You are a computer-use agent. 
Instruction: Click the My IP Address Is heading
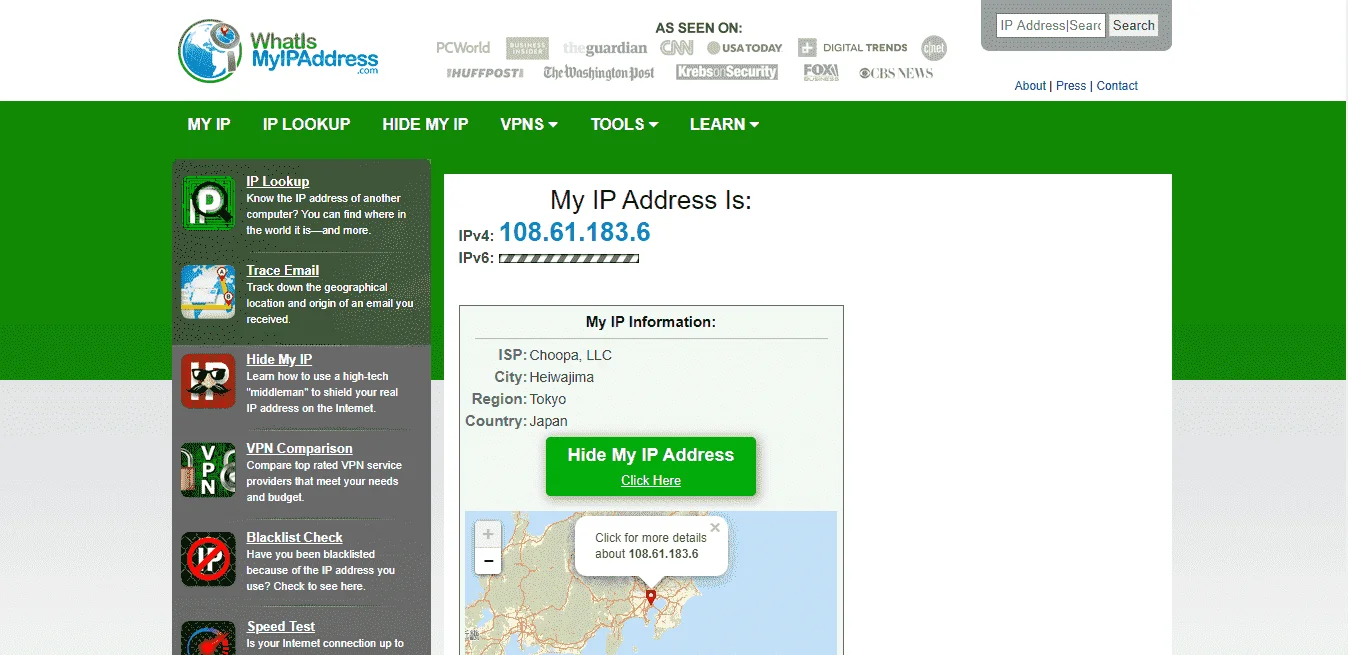coord(651,200)
